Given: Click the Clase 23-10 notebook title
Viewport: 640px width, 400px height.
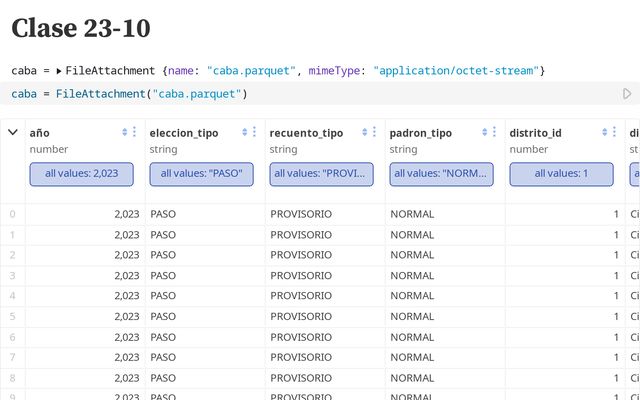Looking at the screenshot, I should click(x=81, y=29).
